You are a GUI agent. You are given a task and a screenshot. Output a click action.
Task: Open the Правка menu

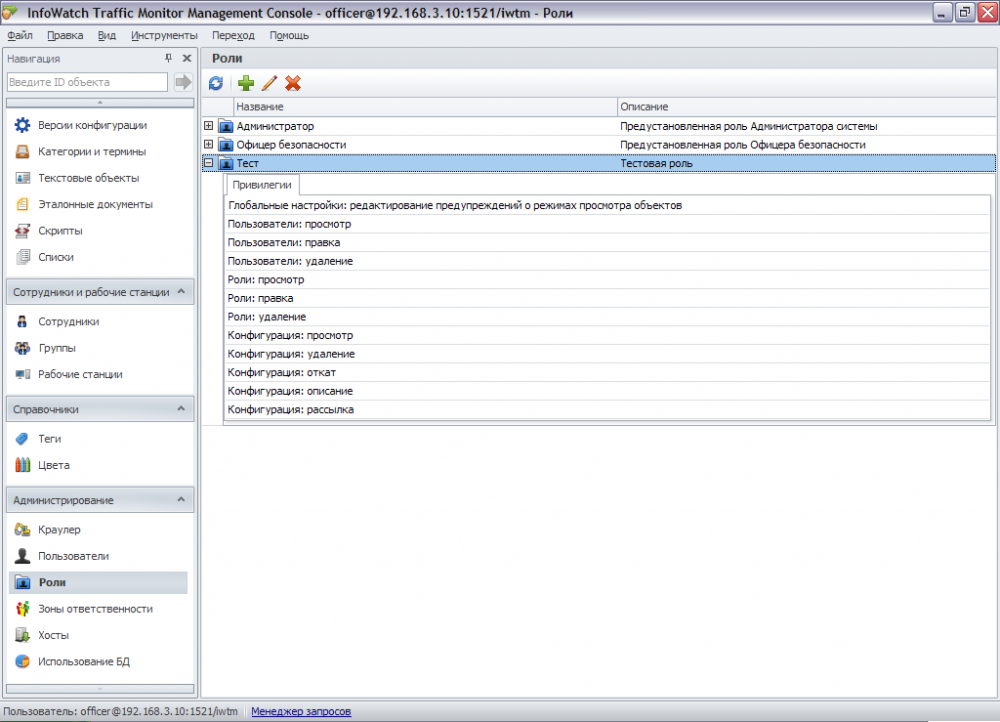65,35
